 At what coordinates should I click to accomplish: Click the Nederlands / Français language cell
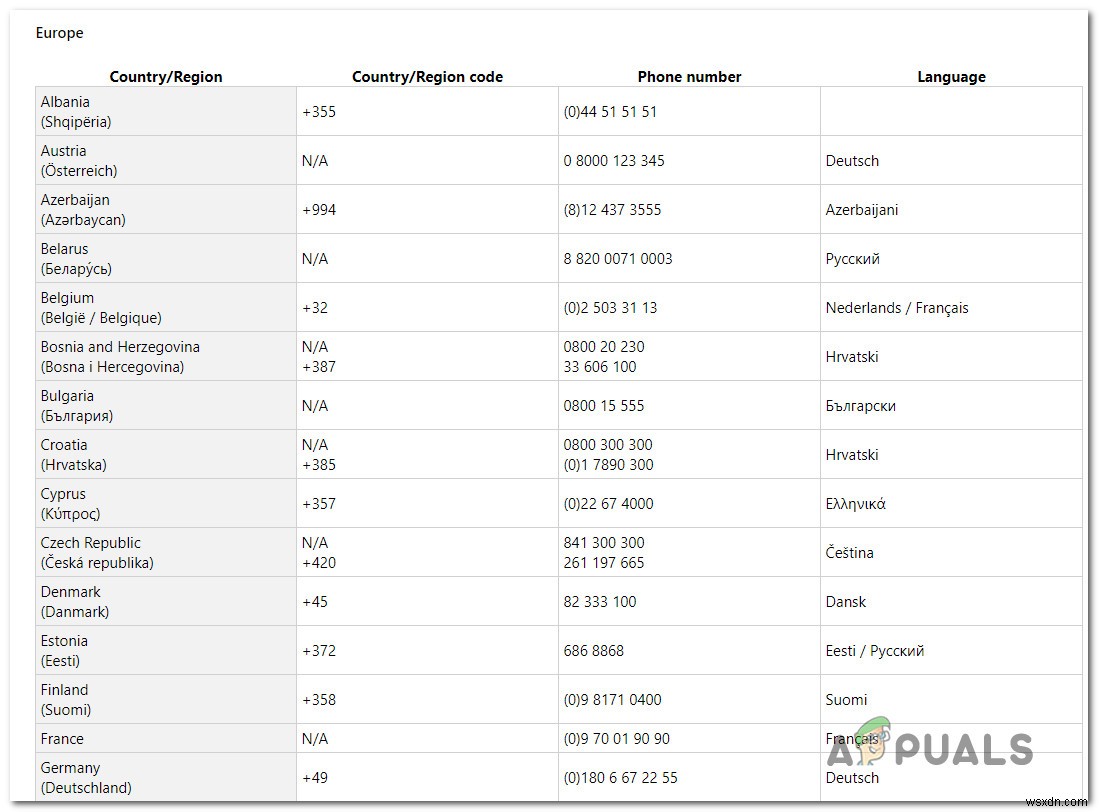(897, 308)
